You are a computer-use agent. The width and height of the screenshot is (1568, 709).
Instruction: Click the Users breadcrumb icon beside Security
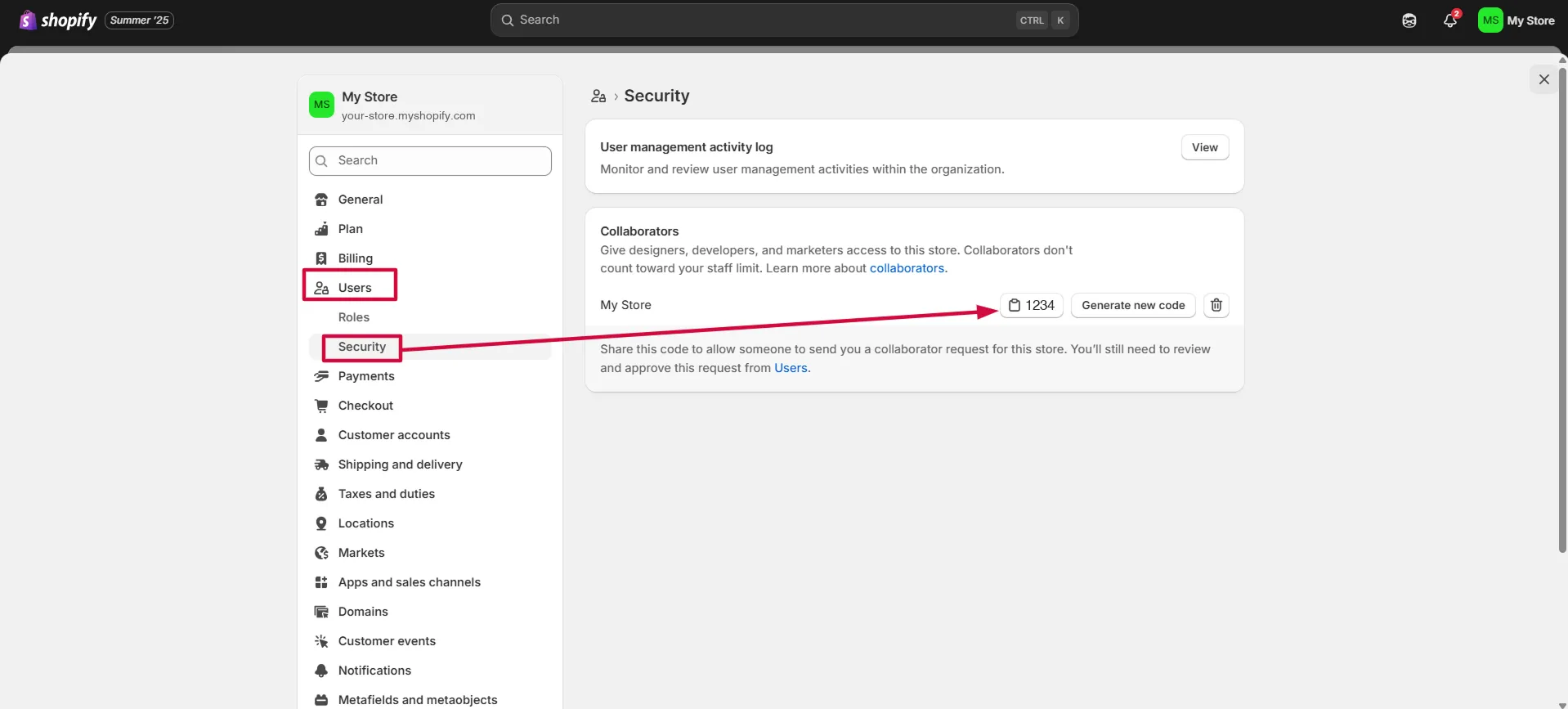(598, 96)
